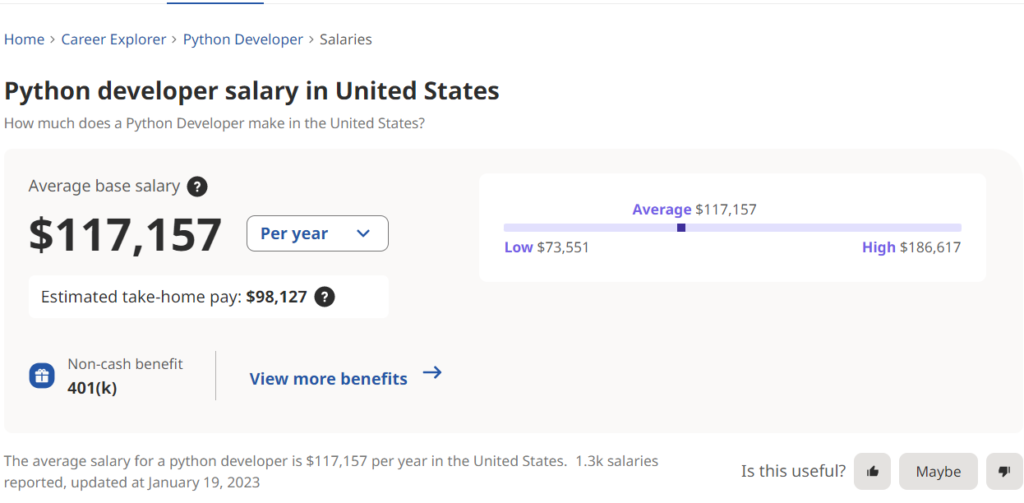Open the Python Developer breadcrumb link
This screenshot has width=1024, height=503.
pyautogui.click(x=243, y=40)
